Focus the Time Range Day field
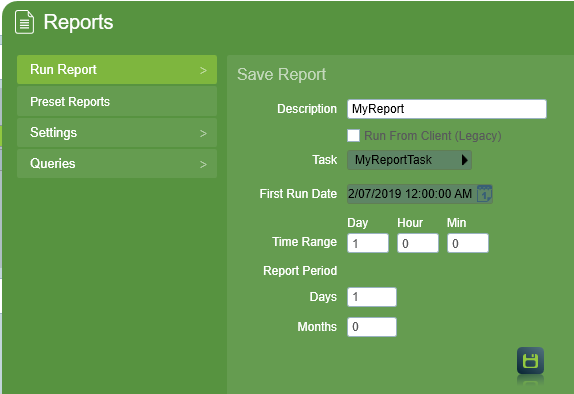 [368, 243]
